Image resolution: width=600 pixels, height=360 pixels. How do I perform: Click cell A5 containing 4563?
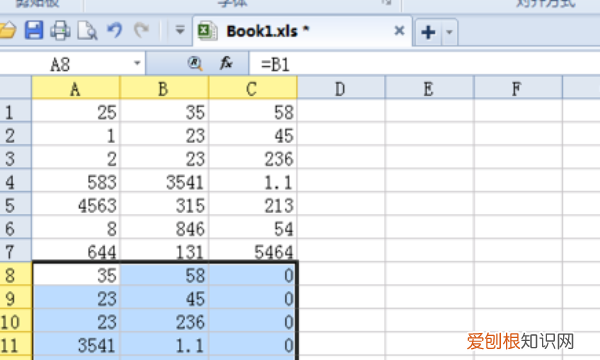tap(76, 204)
